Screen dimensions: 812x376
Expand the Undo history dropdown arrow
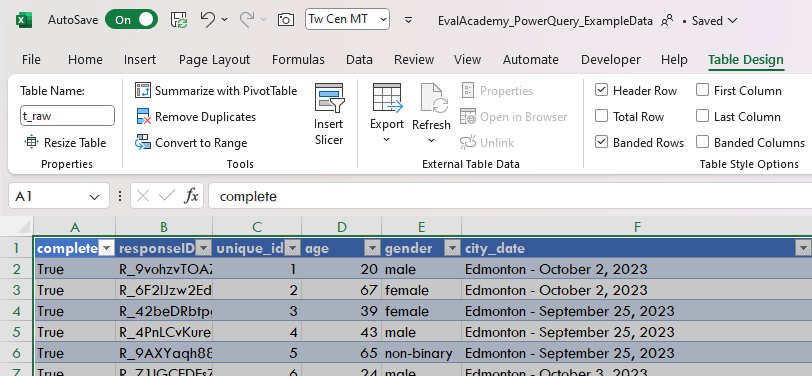click(224, 20)
